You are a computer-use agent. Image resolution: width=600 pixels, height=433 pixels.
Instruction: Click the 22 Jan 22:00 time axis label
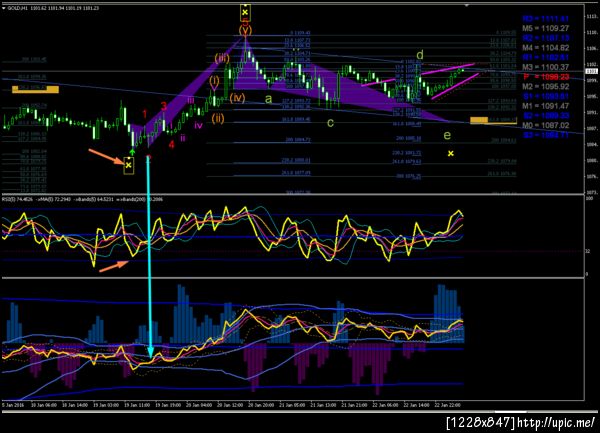[448, 405]
